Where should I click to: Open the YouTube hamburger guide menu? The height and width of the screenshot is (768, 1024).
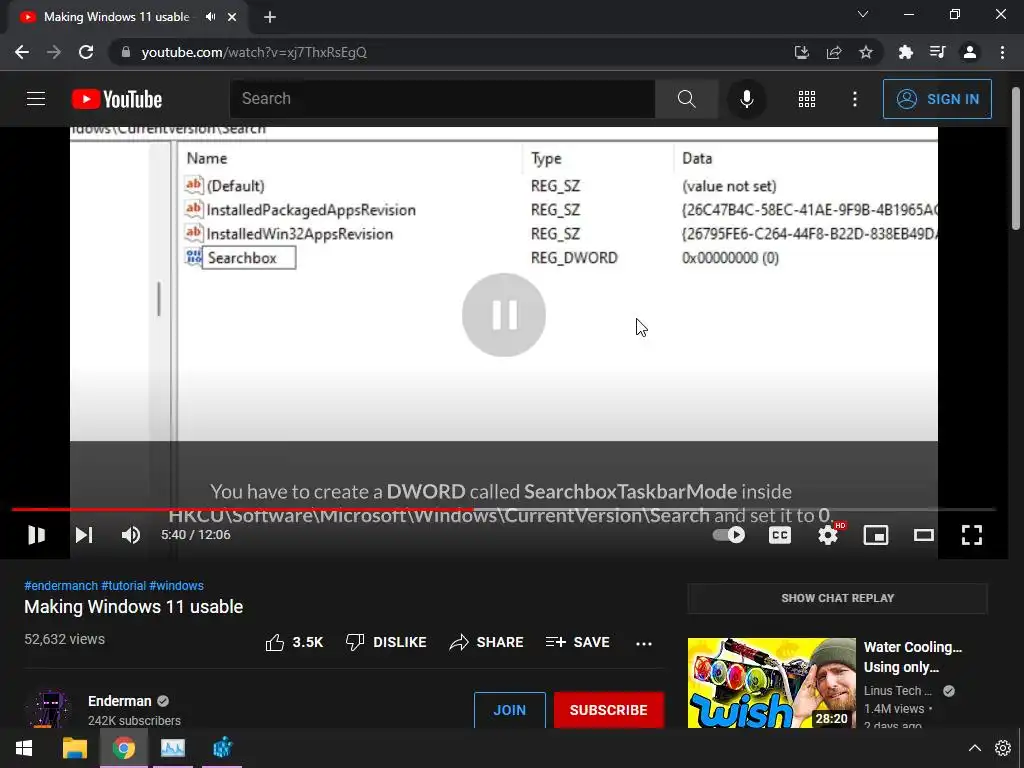point(36,99)
